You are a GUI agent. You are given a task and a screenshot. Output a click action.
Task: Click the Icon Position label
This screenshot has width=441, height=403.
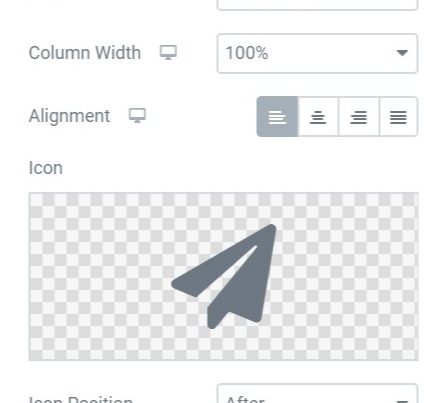coord(81,399)
